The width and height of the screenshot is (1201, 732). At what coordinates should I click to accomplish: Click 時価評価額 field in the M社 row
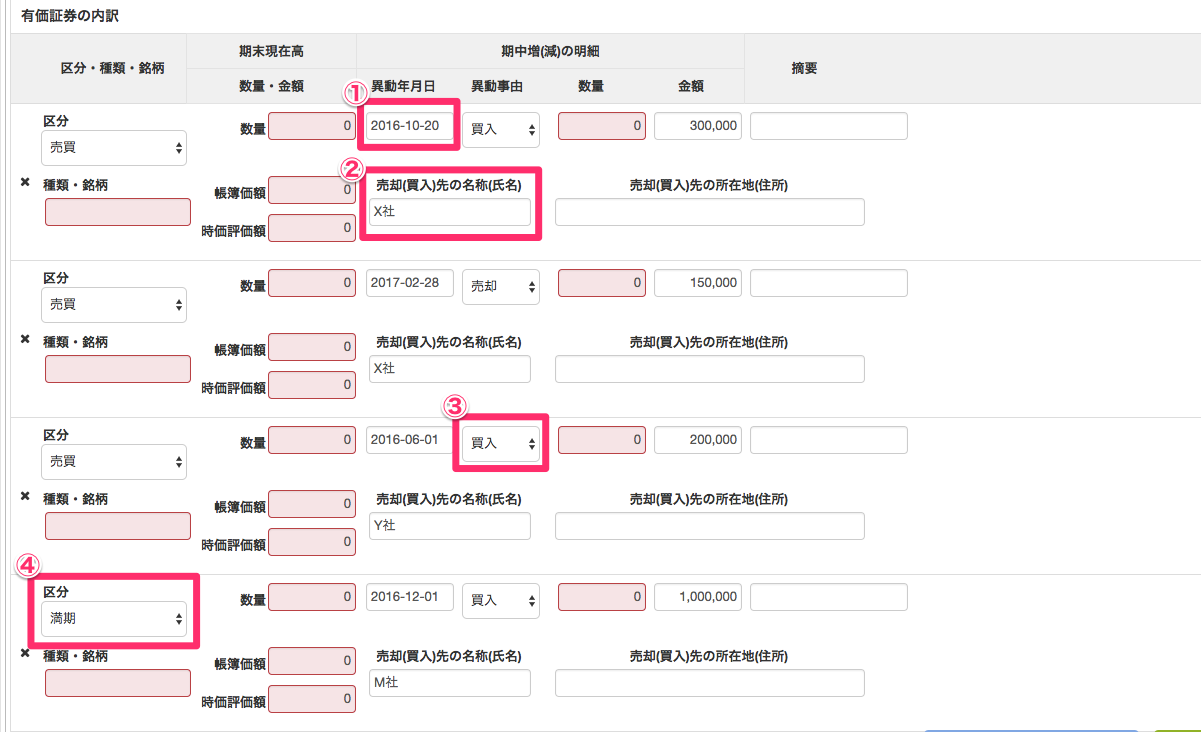point(312,699)
